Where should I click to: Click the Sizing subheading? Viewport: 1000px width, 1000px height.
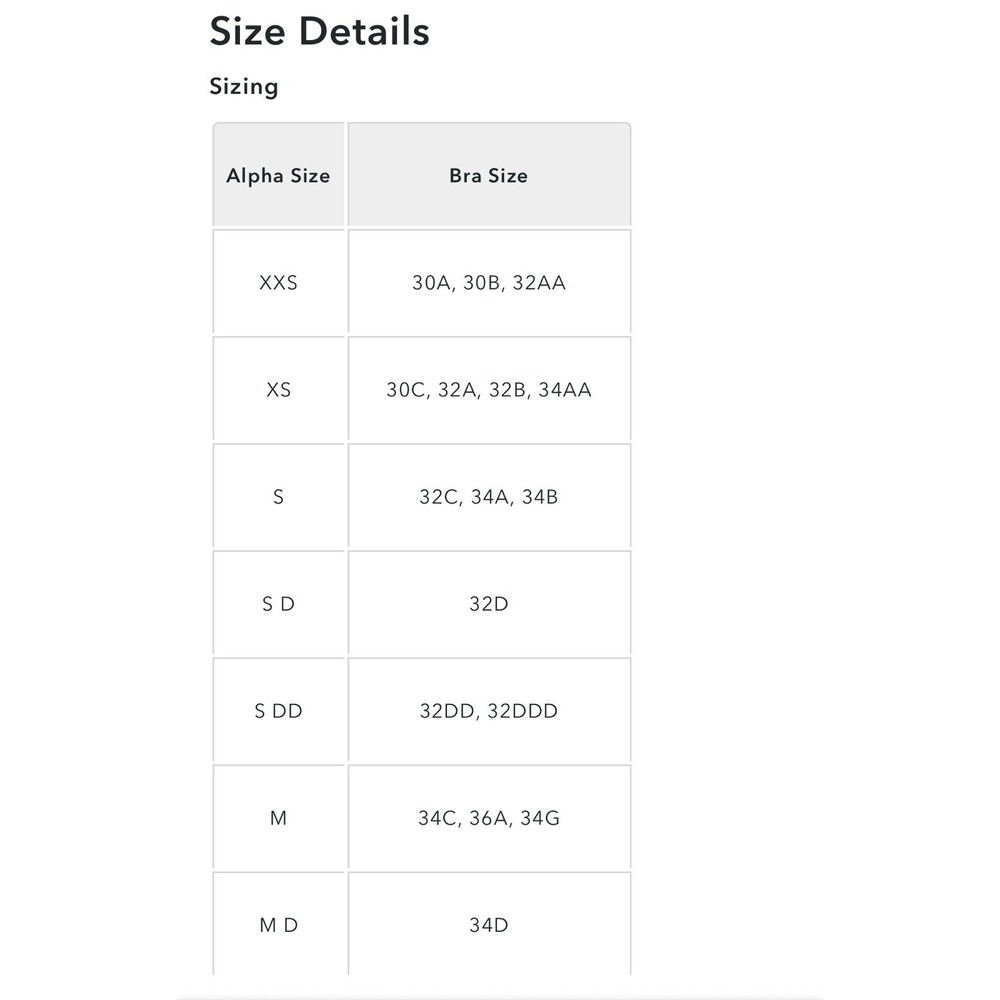[244, 87]
